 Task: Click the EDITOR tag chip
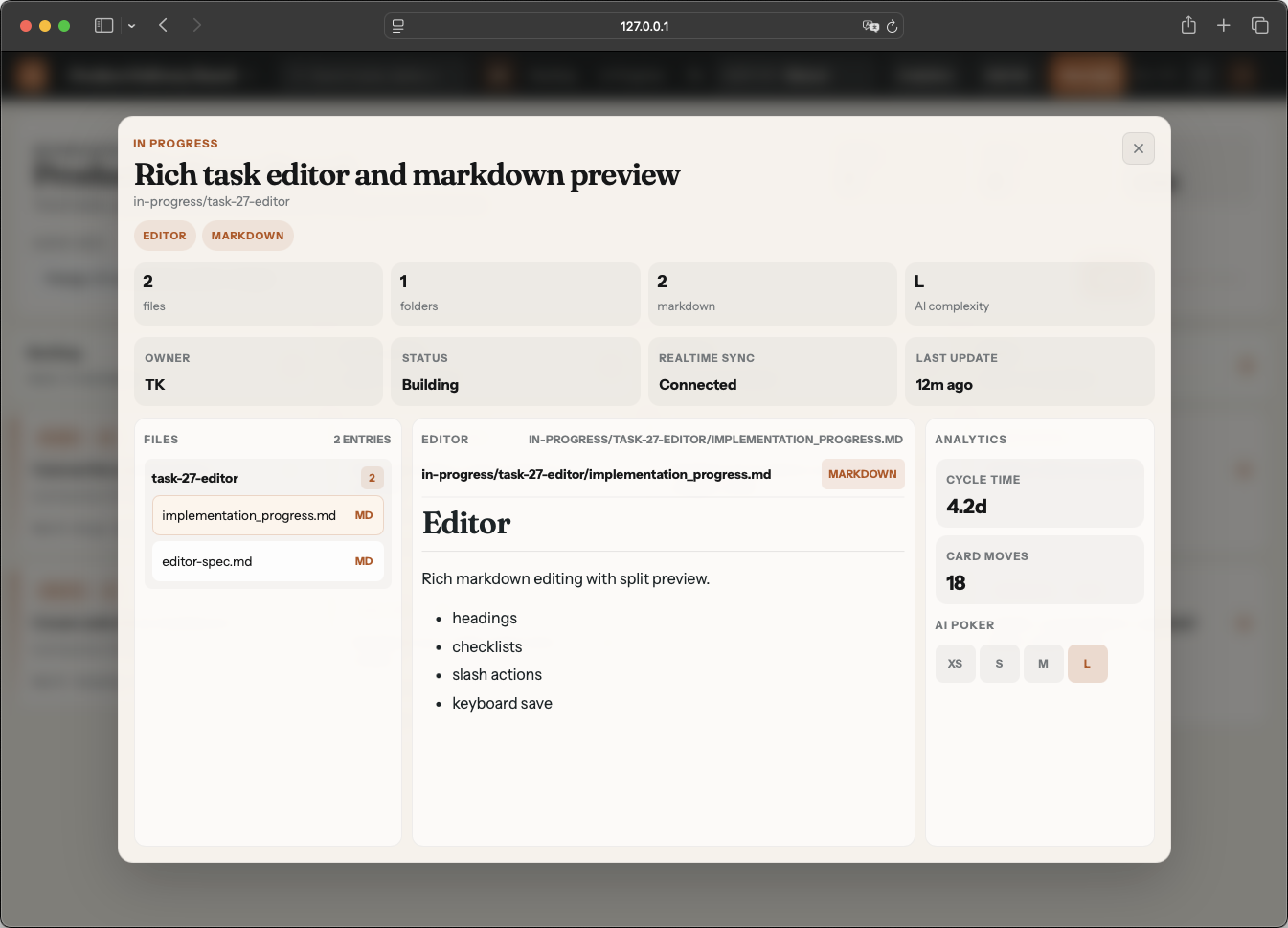(165, 236)
